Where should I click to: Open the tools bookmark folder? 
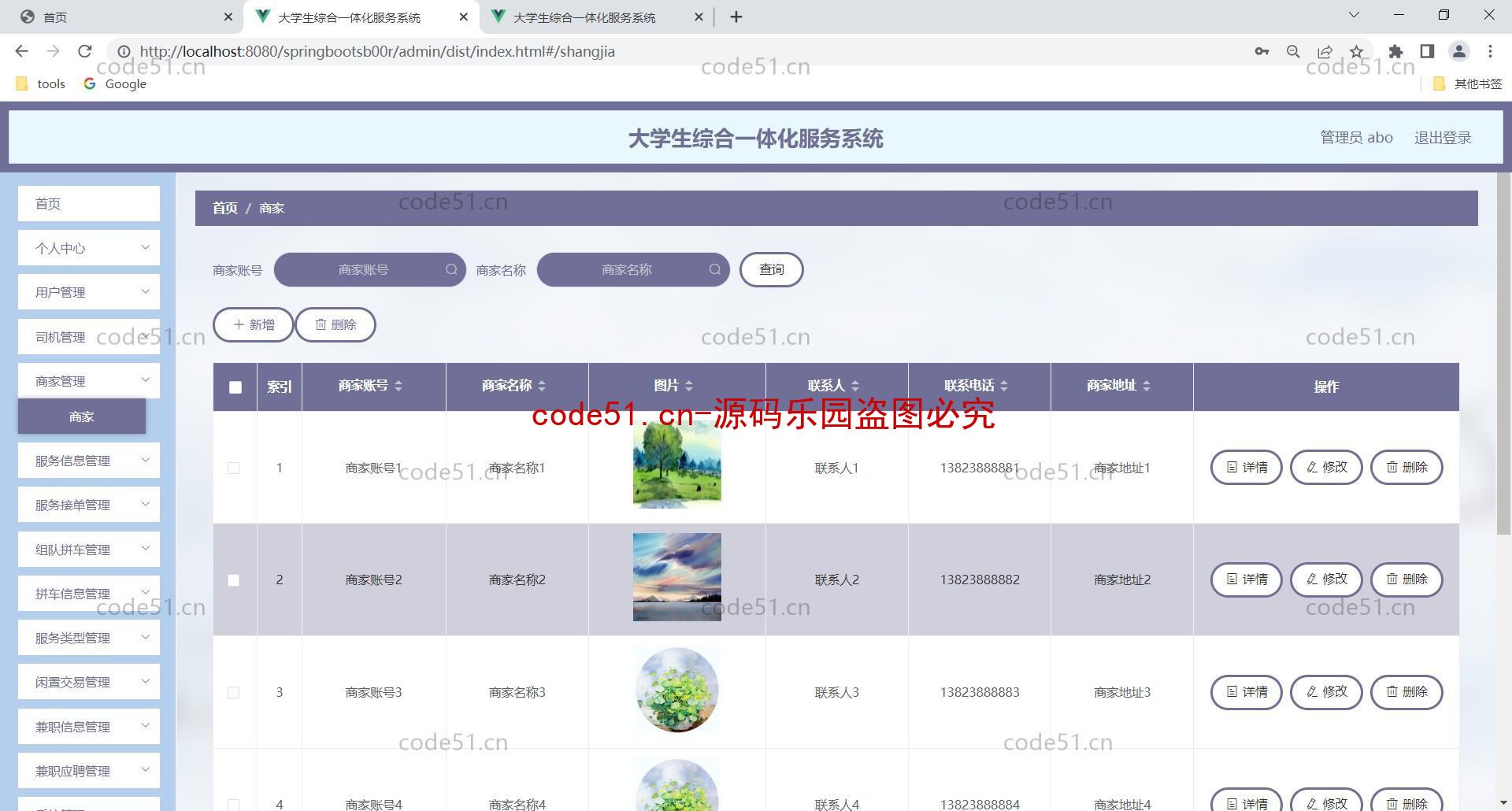pos(41,83)
